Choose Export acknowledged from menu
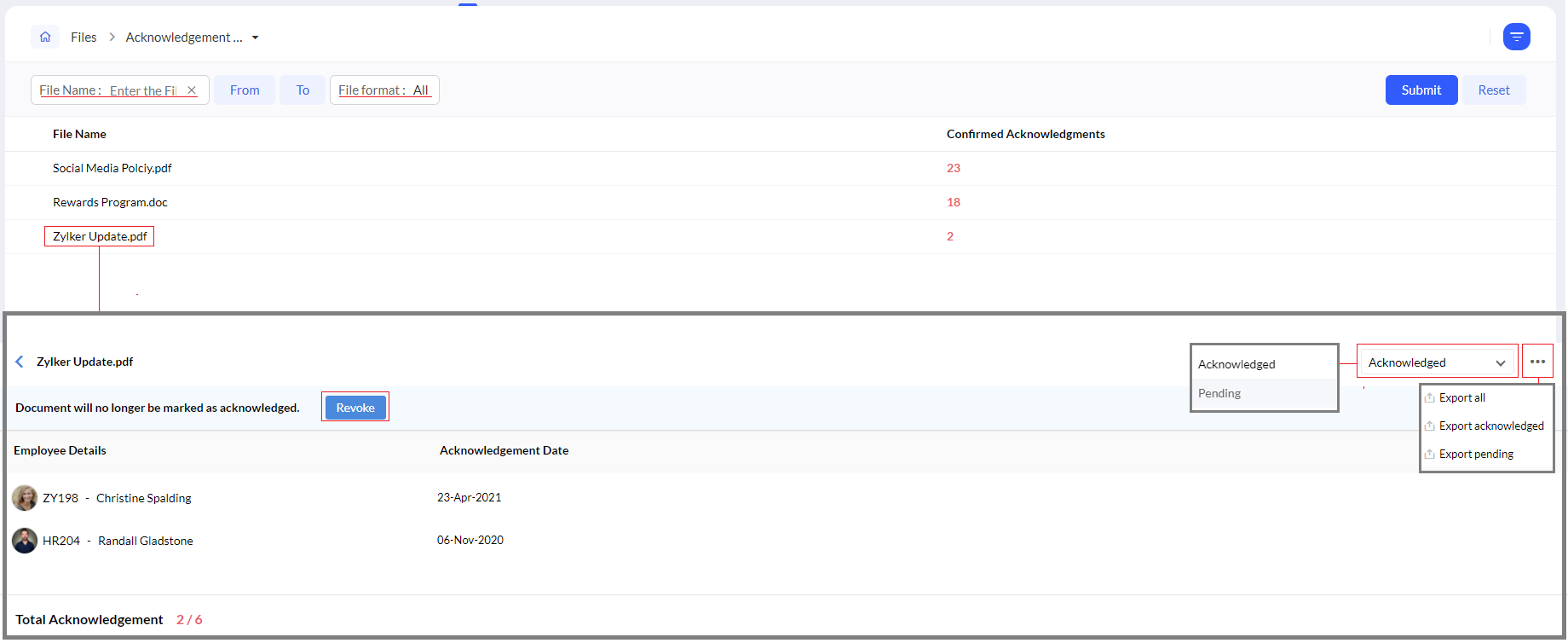 [1490, 426]
